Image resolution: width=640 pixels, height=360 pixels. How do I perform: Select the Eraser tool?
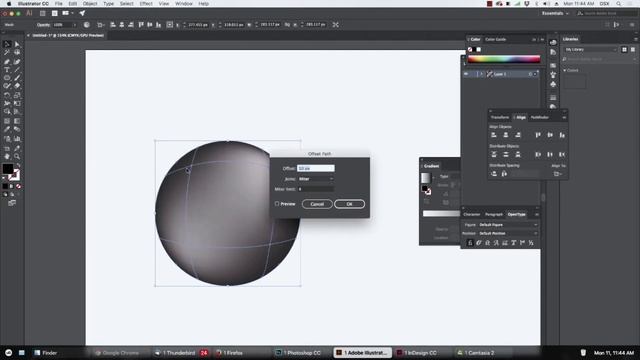click(17, 86)
